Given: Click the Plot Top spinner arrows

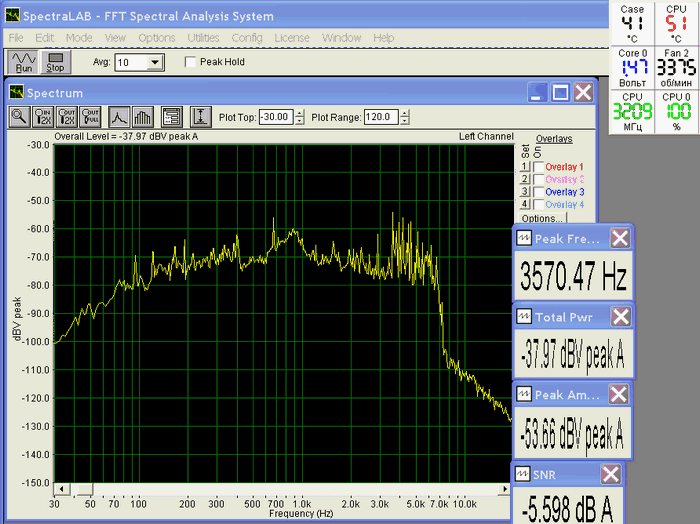Looking at the screenshot, I should point(298,117).
